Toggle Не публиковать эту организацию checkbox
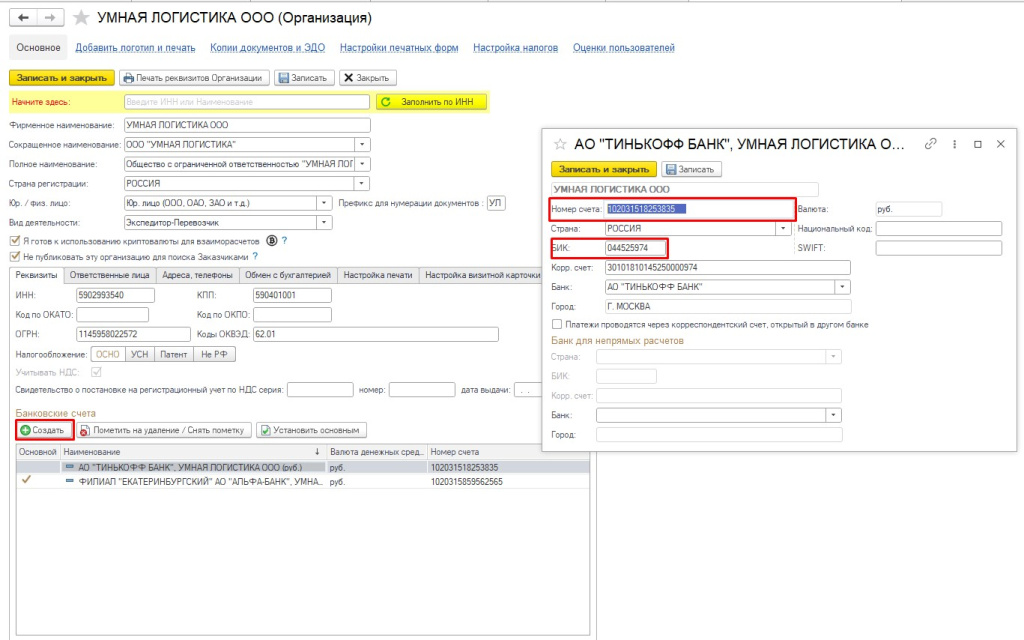Image resolution: width=1024 pixels, height=640 pixels. [x=15, y=257]
